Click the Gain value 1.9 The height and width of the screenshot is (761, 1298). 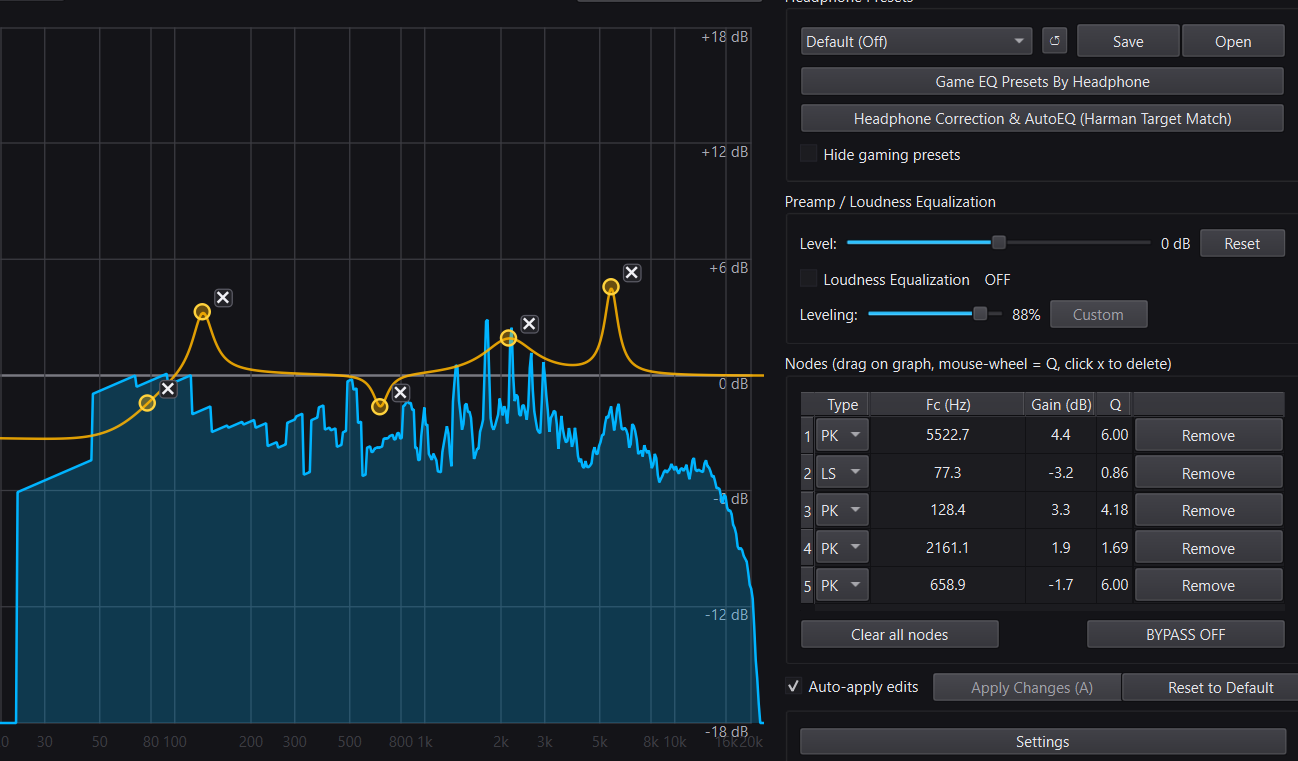click(1061, 548)
